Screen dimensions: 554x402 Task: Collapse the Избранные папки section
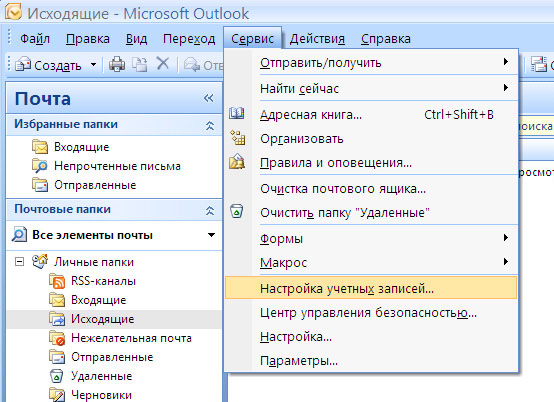point(210,125)
